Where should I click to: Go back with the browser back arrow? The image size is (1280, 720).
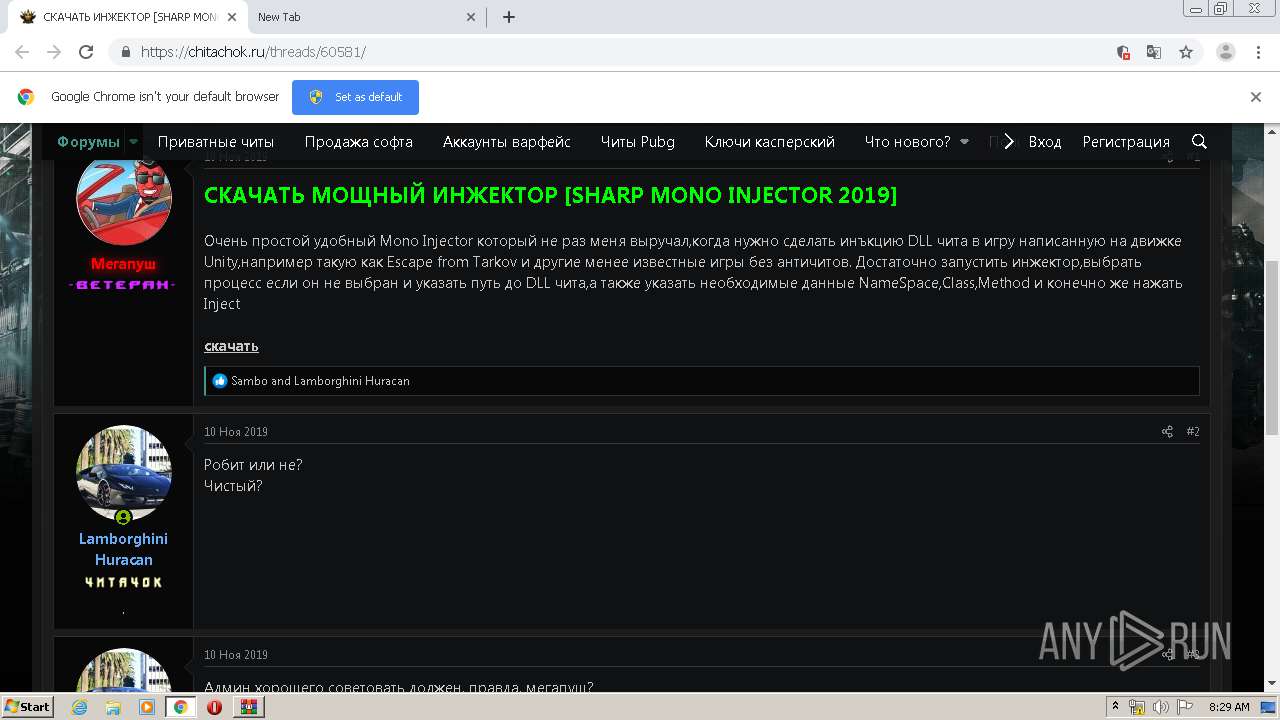click(x=22, y=52)
